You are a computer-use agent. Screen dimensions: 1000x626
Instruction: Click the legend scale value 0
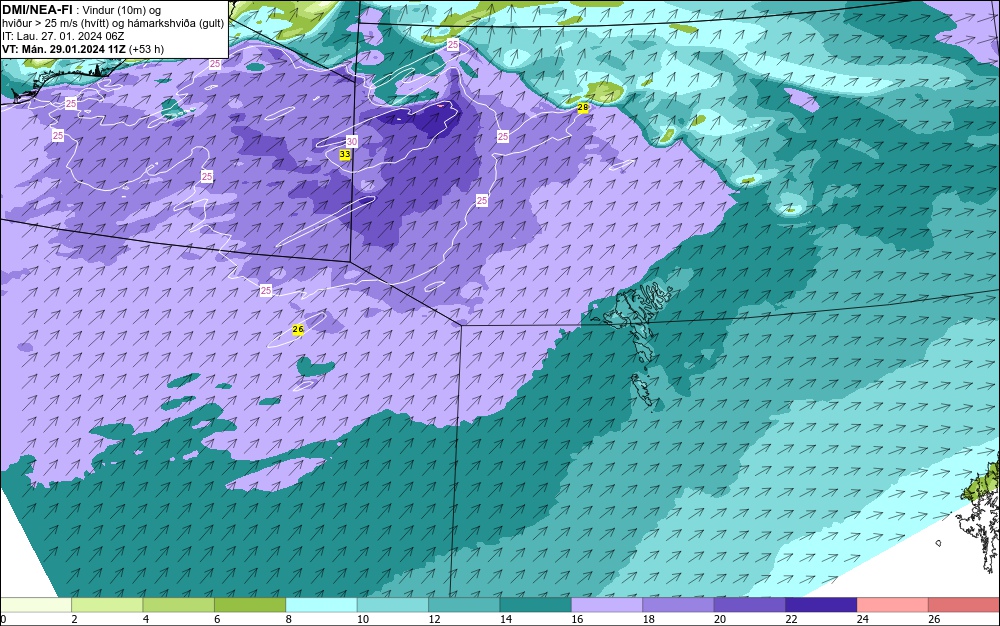tap(3, 619)
